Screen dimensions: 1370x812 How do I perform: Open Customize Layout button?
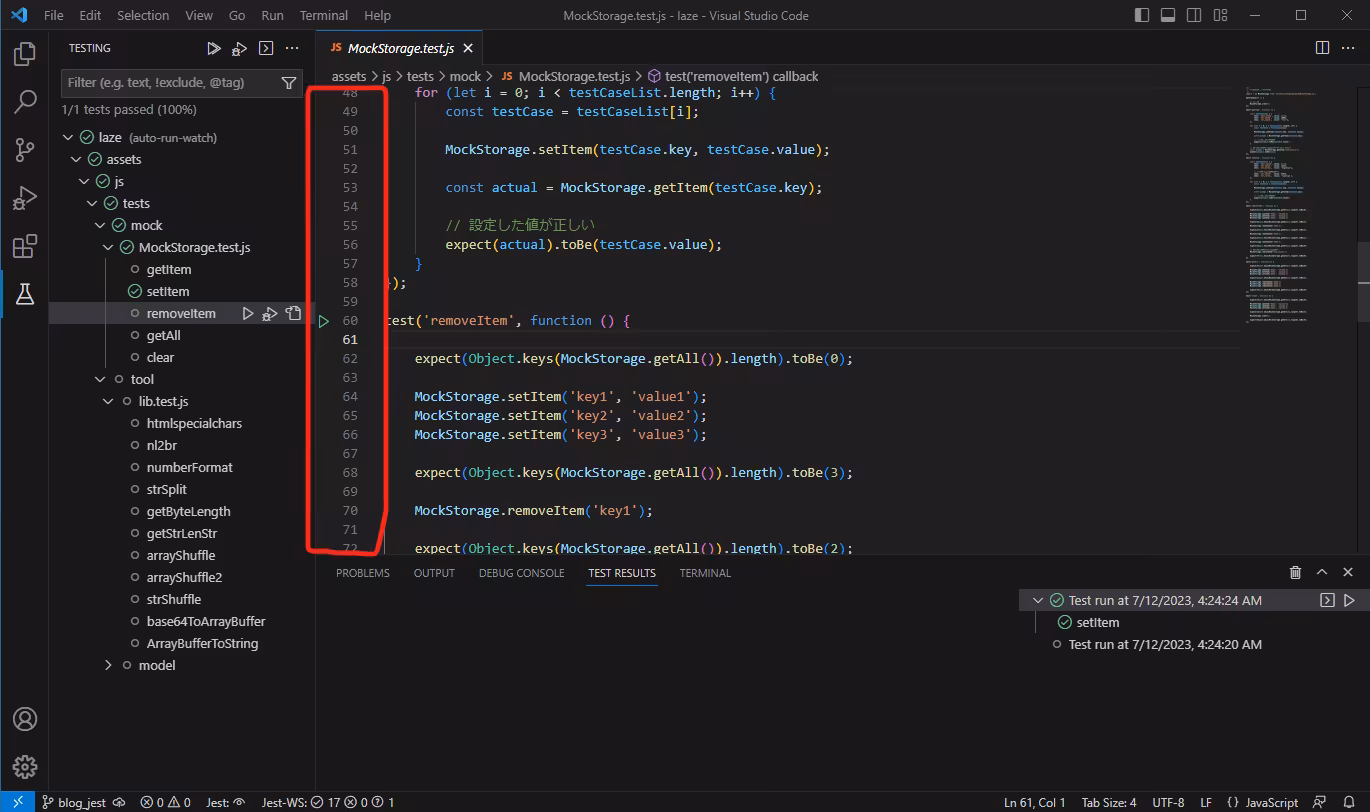click(1218, 15)
